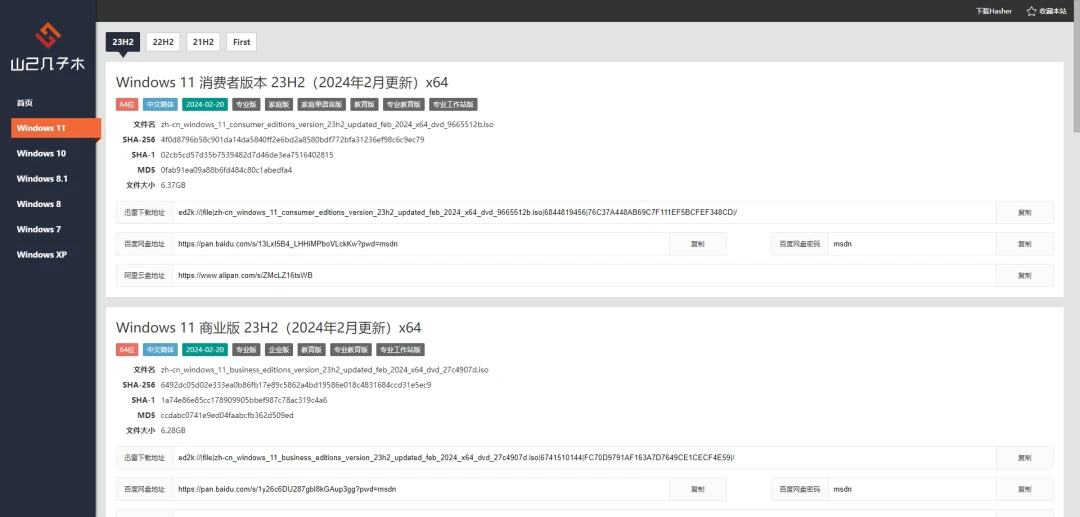The height and width of the screenshot is (517, 1080).
Task: Copy the consumer edition ed2k 迅雷 link
Action: pos(1025,213)
